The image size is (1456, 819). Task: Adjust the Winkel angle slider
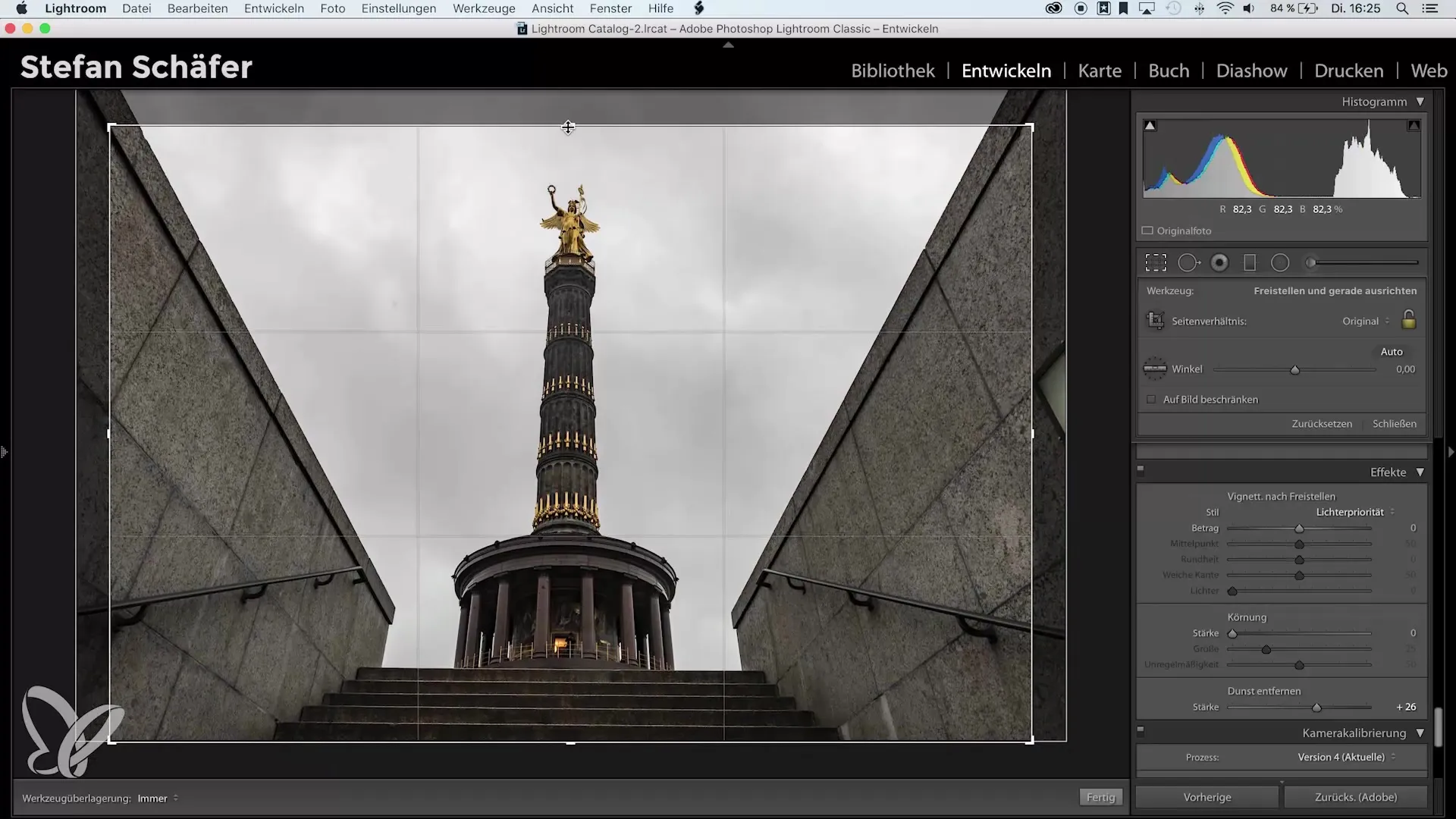coord(1295,369)
